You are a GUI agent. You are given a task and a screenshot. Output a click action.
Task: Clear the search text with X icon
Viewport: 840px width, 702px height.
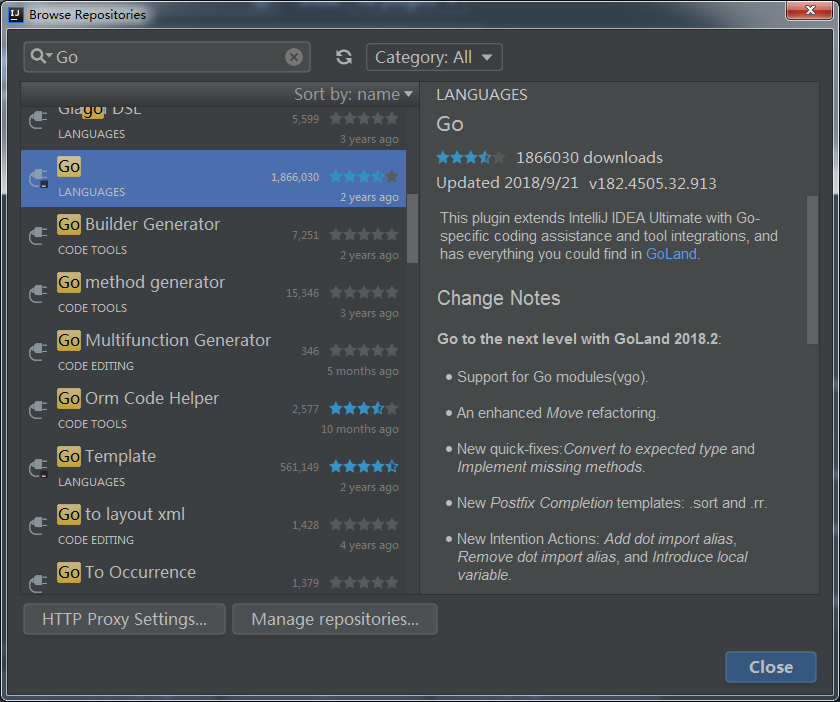point(294,57)
